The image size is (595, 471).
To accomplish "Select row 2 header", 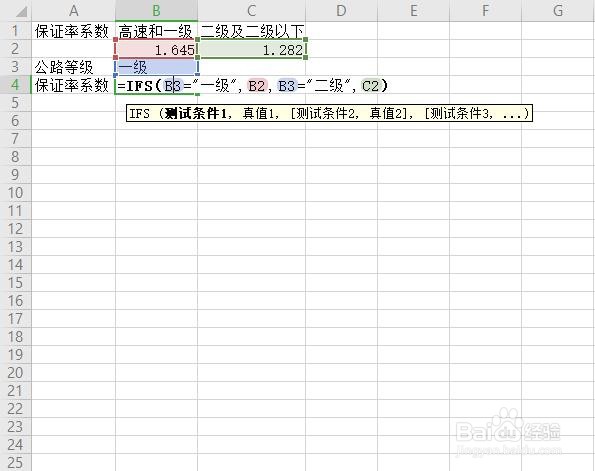I will [16, 49].
